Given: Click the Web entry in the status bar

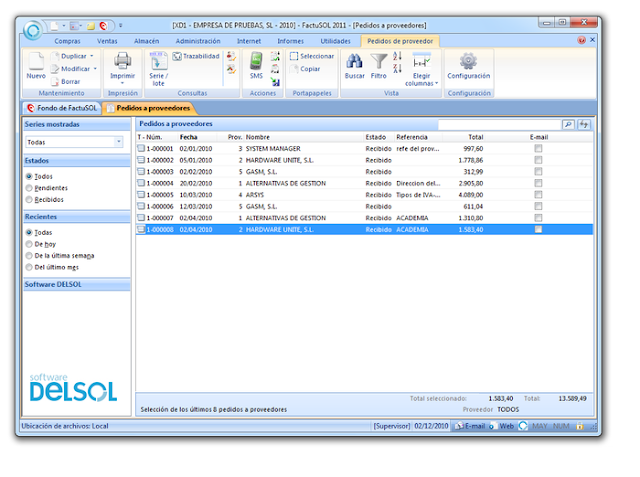Looking at the screenshot, I should (x=502, y=426).
